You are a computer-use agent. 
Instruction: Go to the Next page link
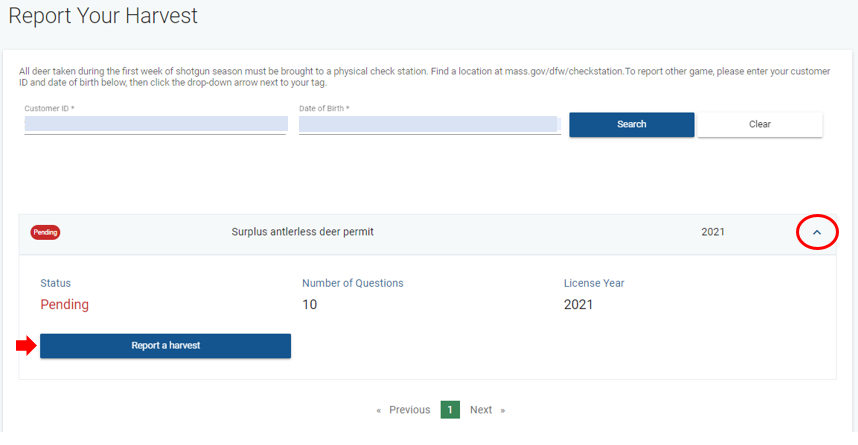[x=481, y=410]
